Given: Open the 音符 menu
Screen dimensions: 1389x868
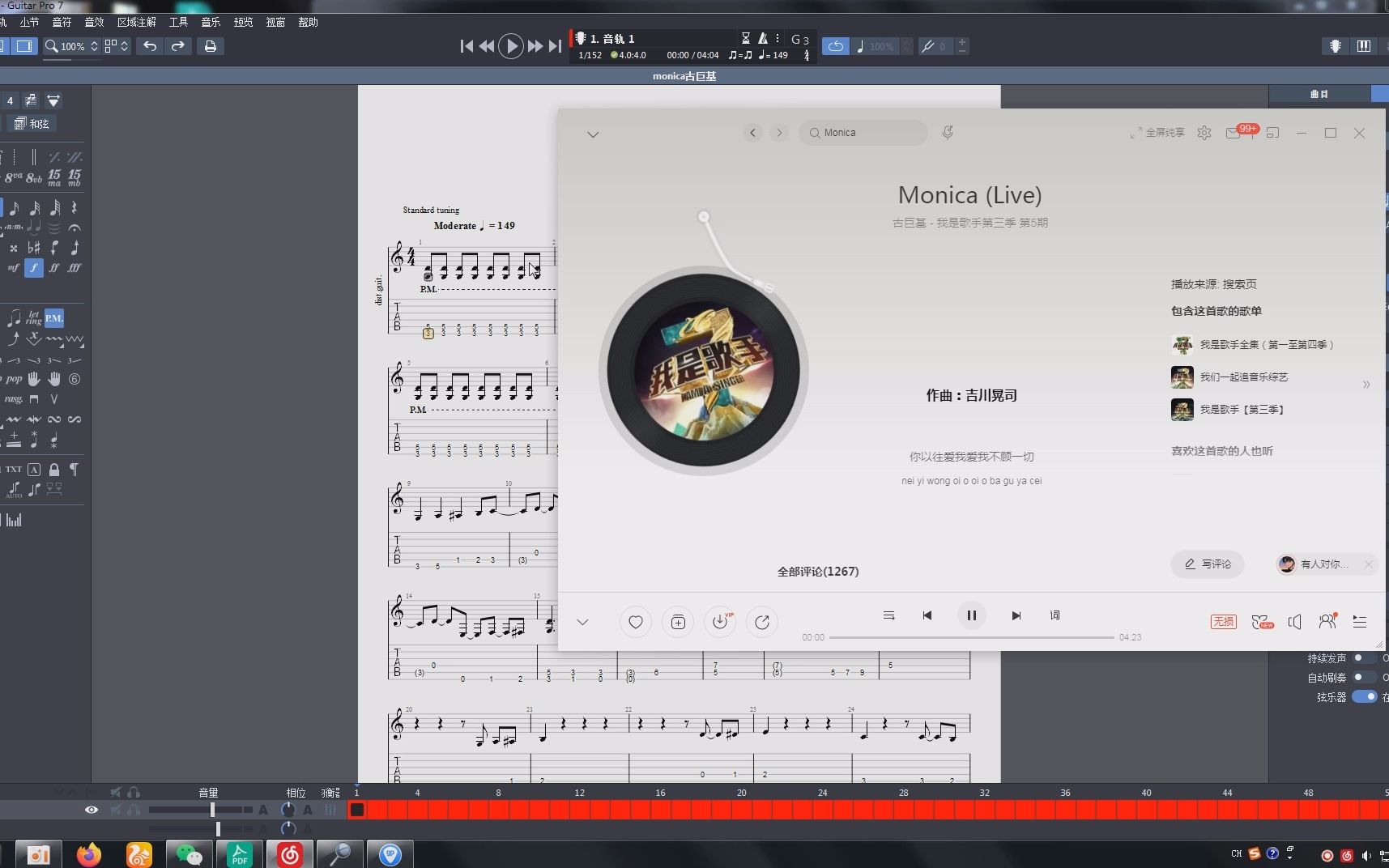Looking at the screenshot, I should pos(62,22).
